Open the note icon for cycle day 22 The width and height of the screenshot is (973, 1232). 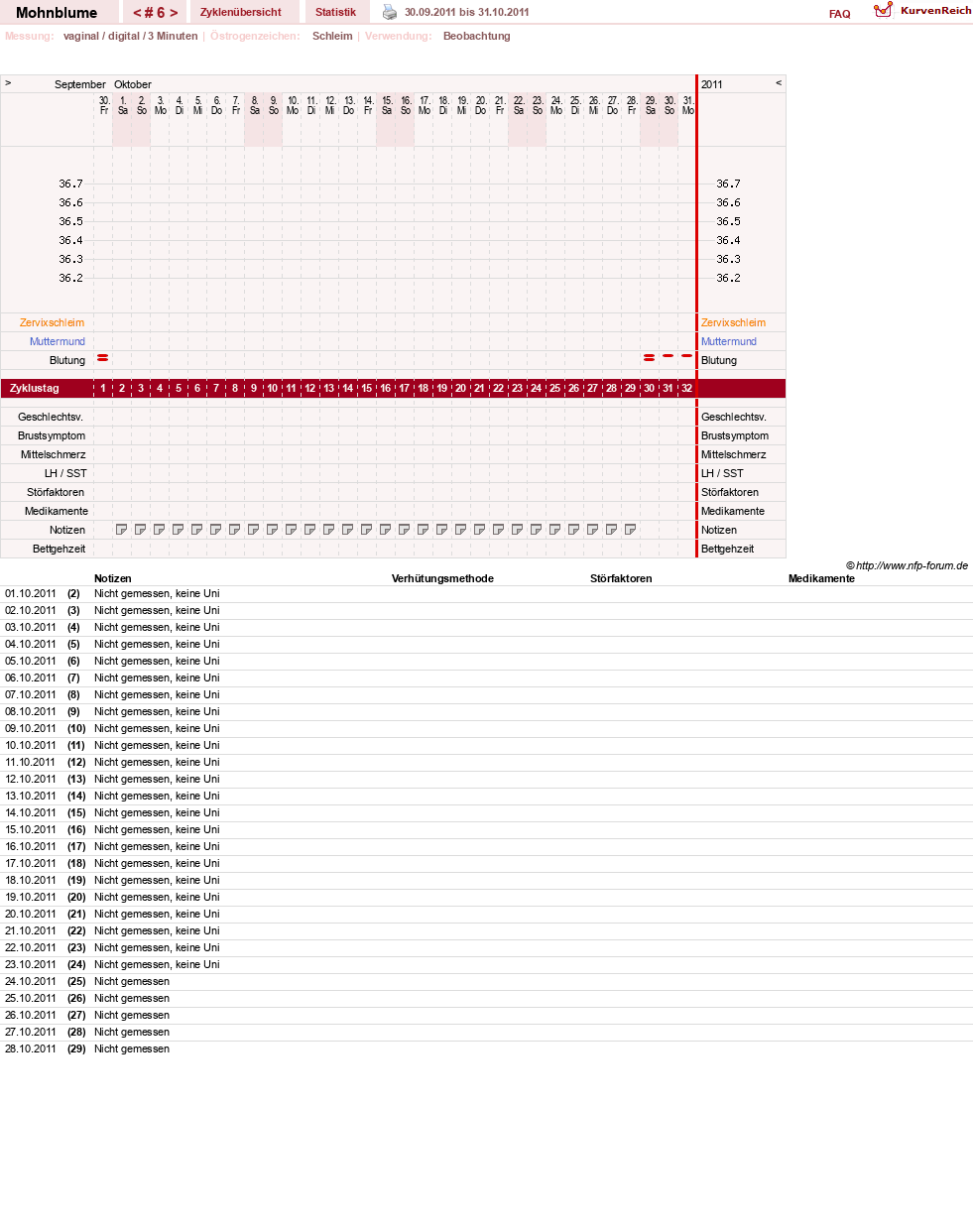tap(499, 530)
